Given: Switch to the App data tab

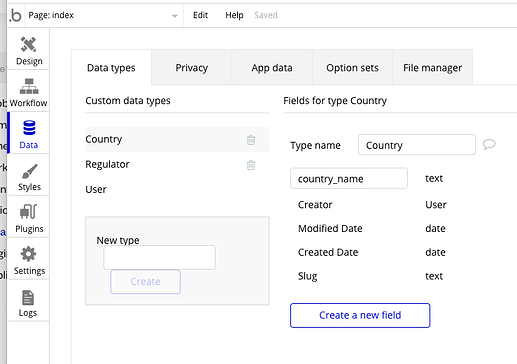Looking at the screenshot, I should click(x=272, y=68).
